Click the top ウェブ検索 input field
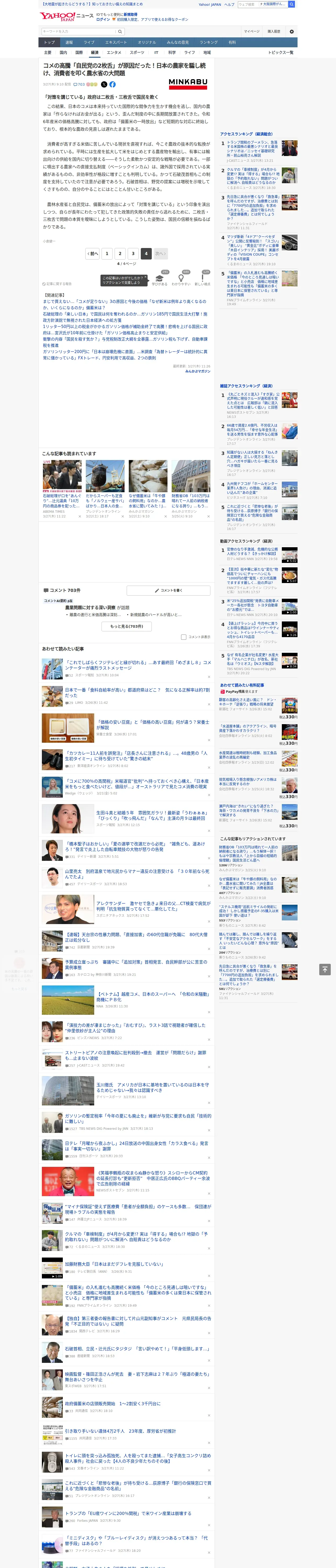Image resolution: width=336 pixels, height=1568 pixels. [248, 4]
